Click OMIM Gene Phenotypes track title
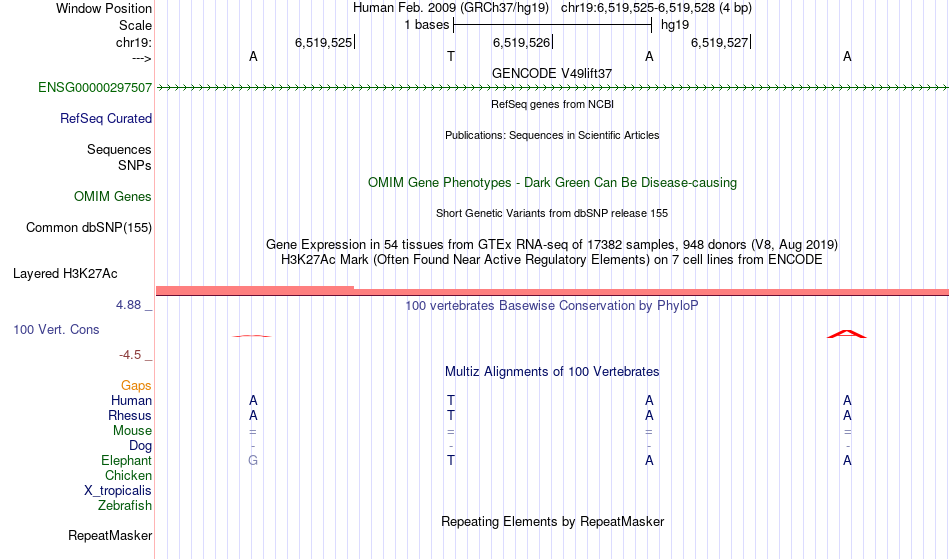Screen dimensions: 950x559 [x=553, y=183]
